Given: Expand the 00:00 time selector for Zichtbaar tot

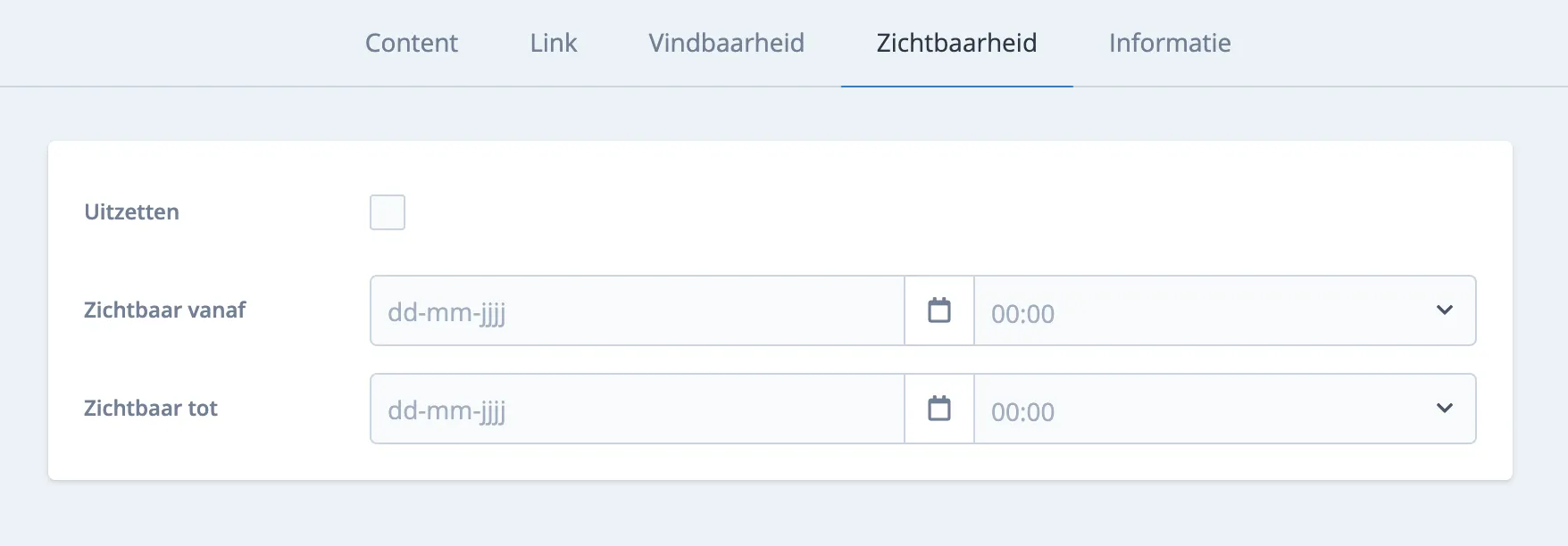Looking at the screenshot, I should click(x=1444, y=409).
